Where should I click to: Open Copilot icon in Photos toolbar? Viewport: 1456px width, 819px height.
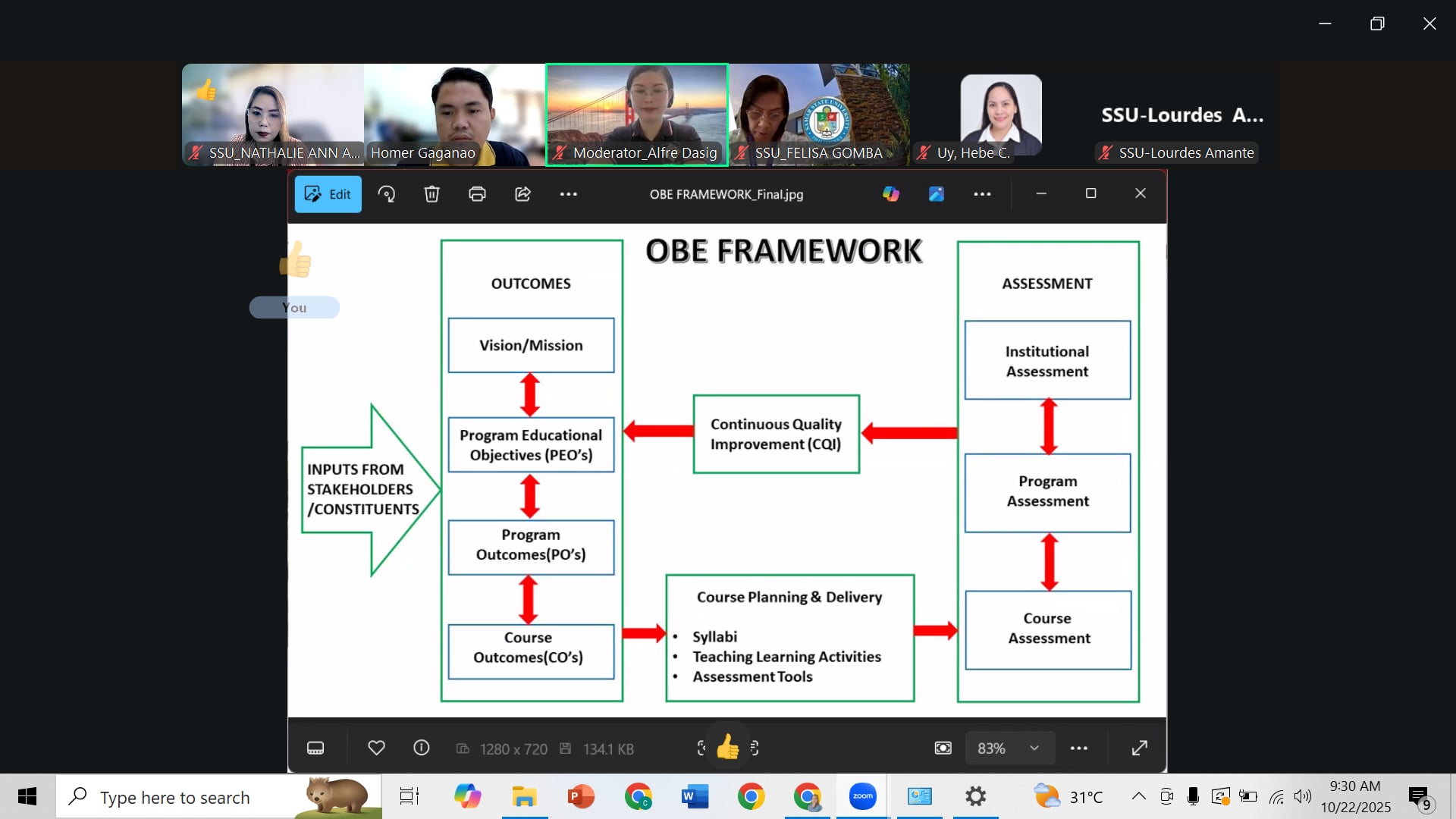pyautogui.click(x=891, y=194)
